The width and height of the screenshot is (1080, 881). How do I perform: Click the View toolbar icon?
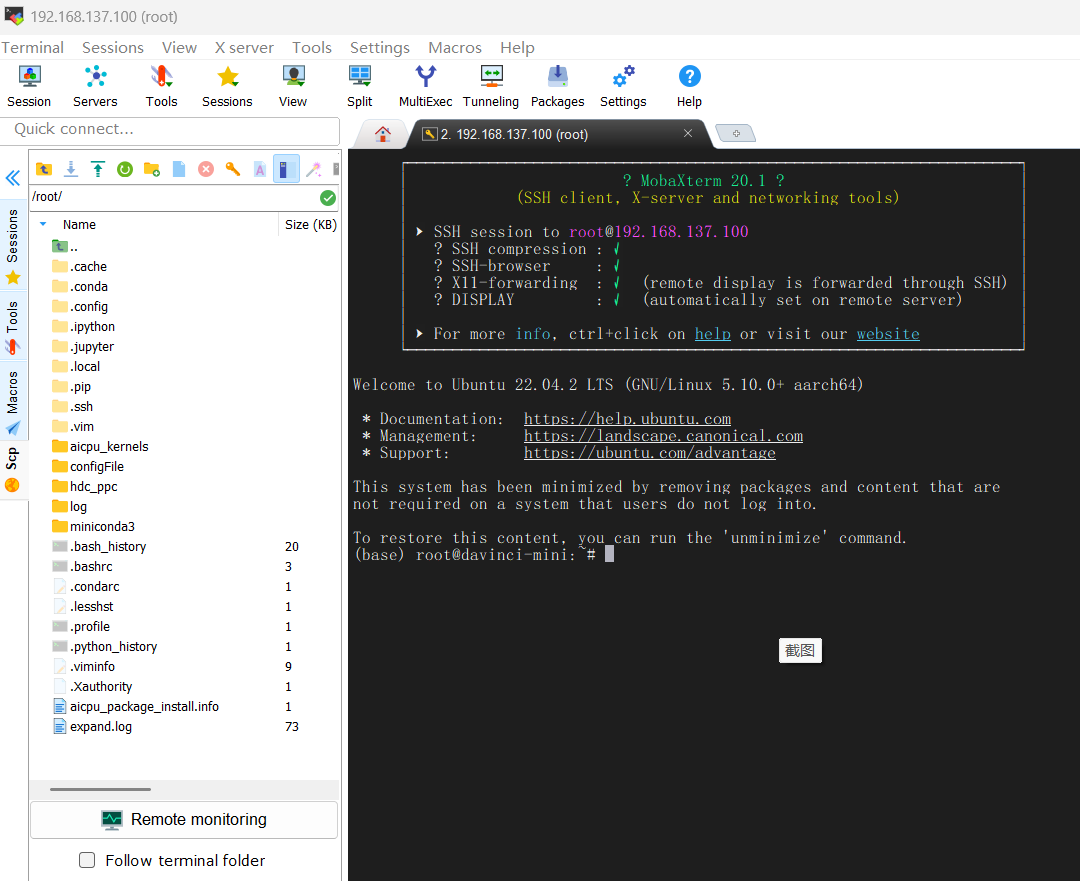293,87
